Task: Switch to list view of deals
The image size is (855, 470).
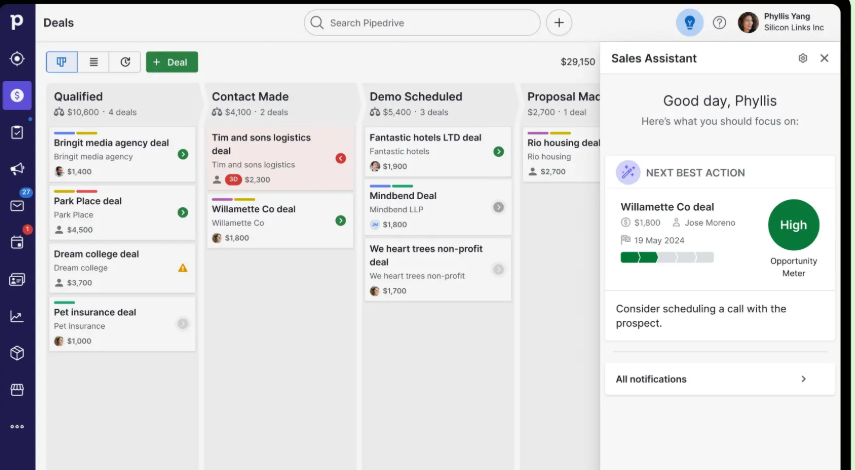Action: (x=93, y=62)
